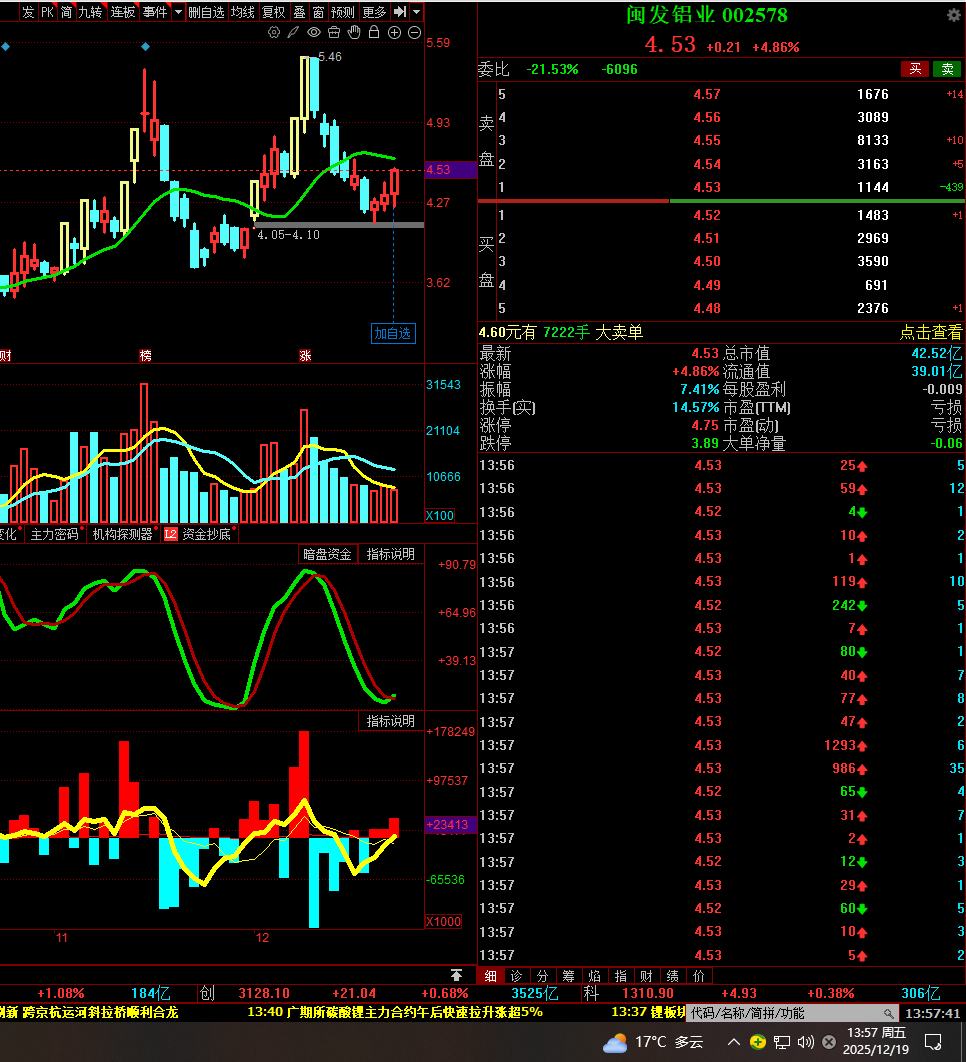Open the PK comparison button
Viewport: 966px width, 1062px height.
coord(47,12)
